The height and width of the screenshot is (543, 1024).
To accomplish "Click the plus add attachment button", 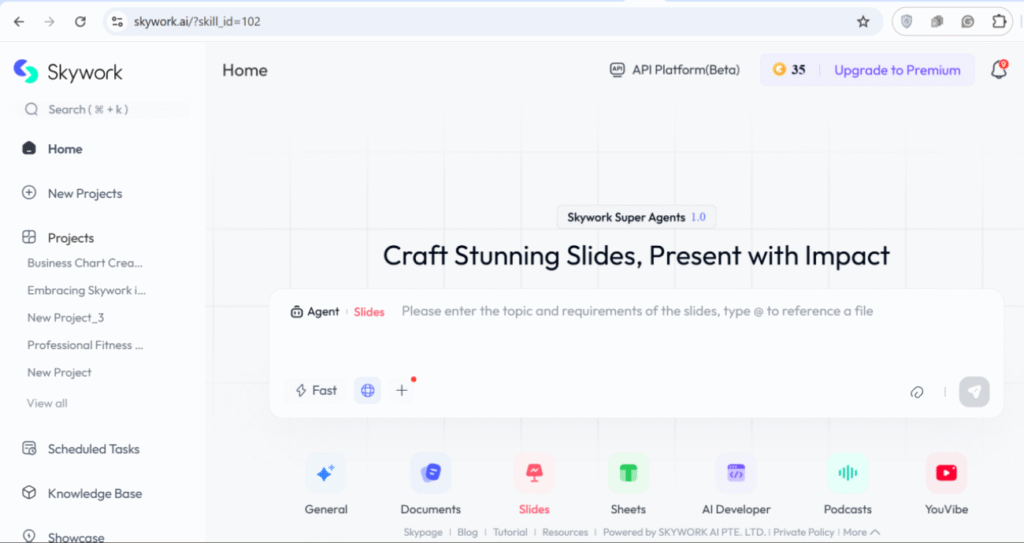I will click(x=402, y=391).
